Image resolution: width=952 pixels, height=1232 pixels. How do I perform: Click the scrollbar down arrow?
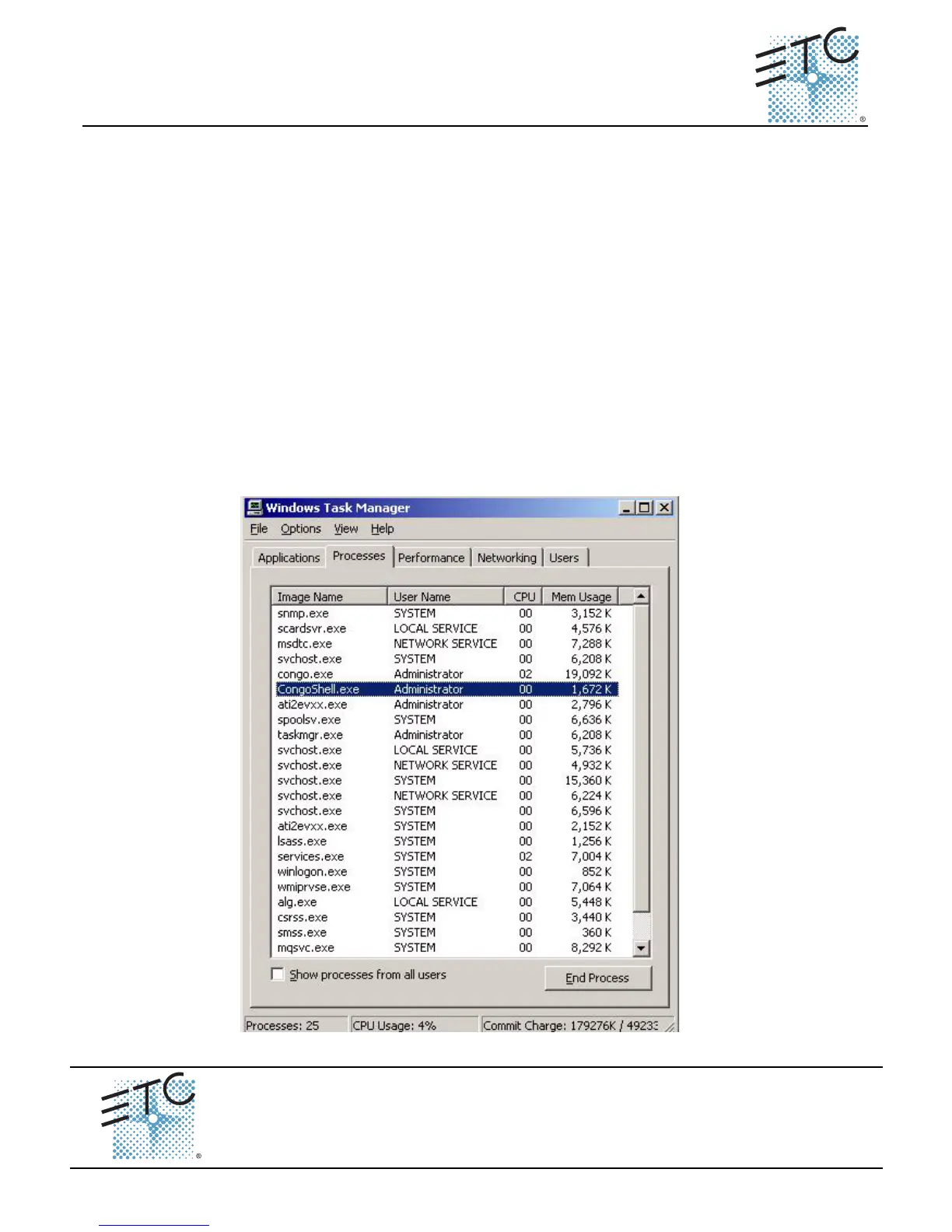641,948
